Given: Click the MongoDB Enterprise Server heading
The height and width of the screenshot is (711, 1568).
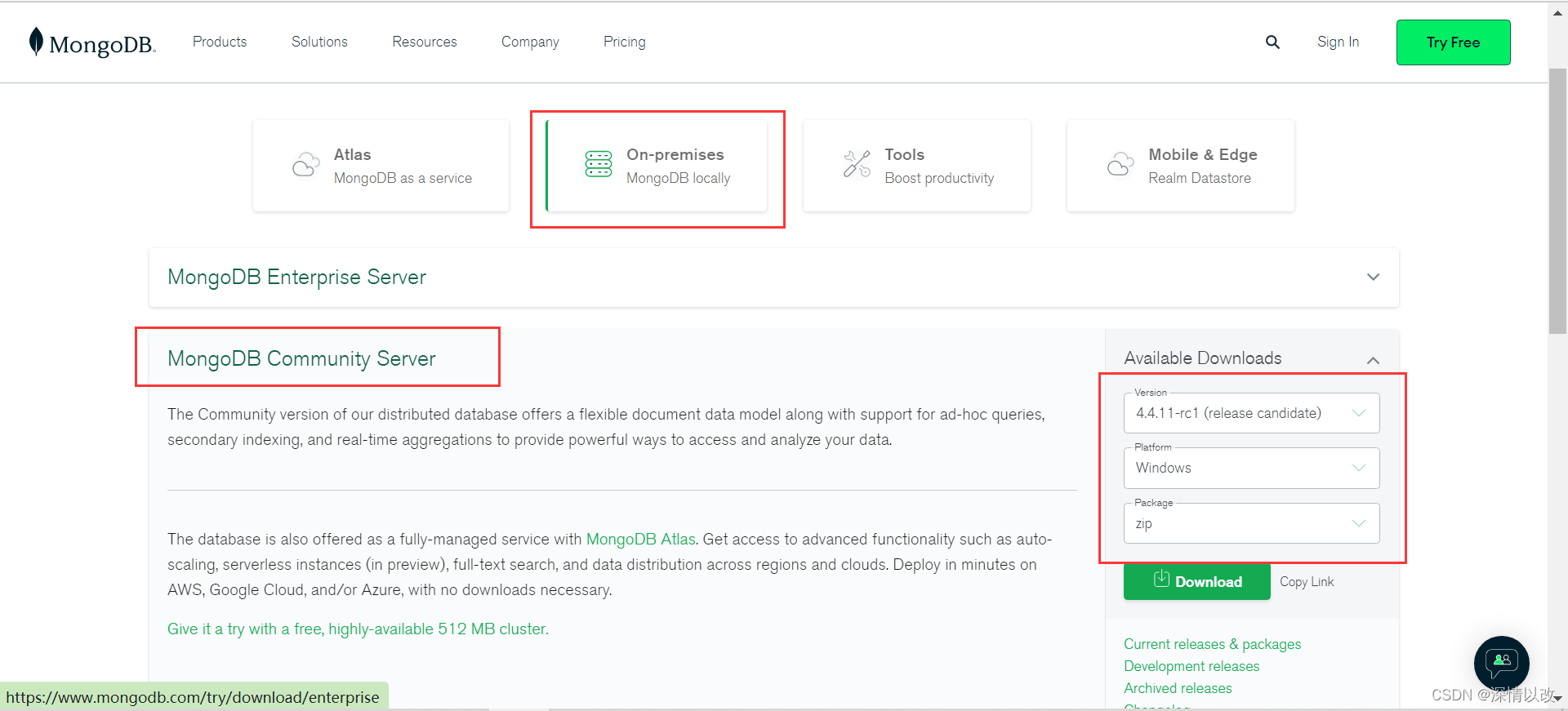Looking at the screenshot, I should (296, 278).
